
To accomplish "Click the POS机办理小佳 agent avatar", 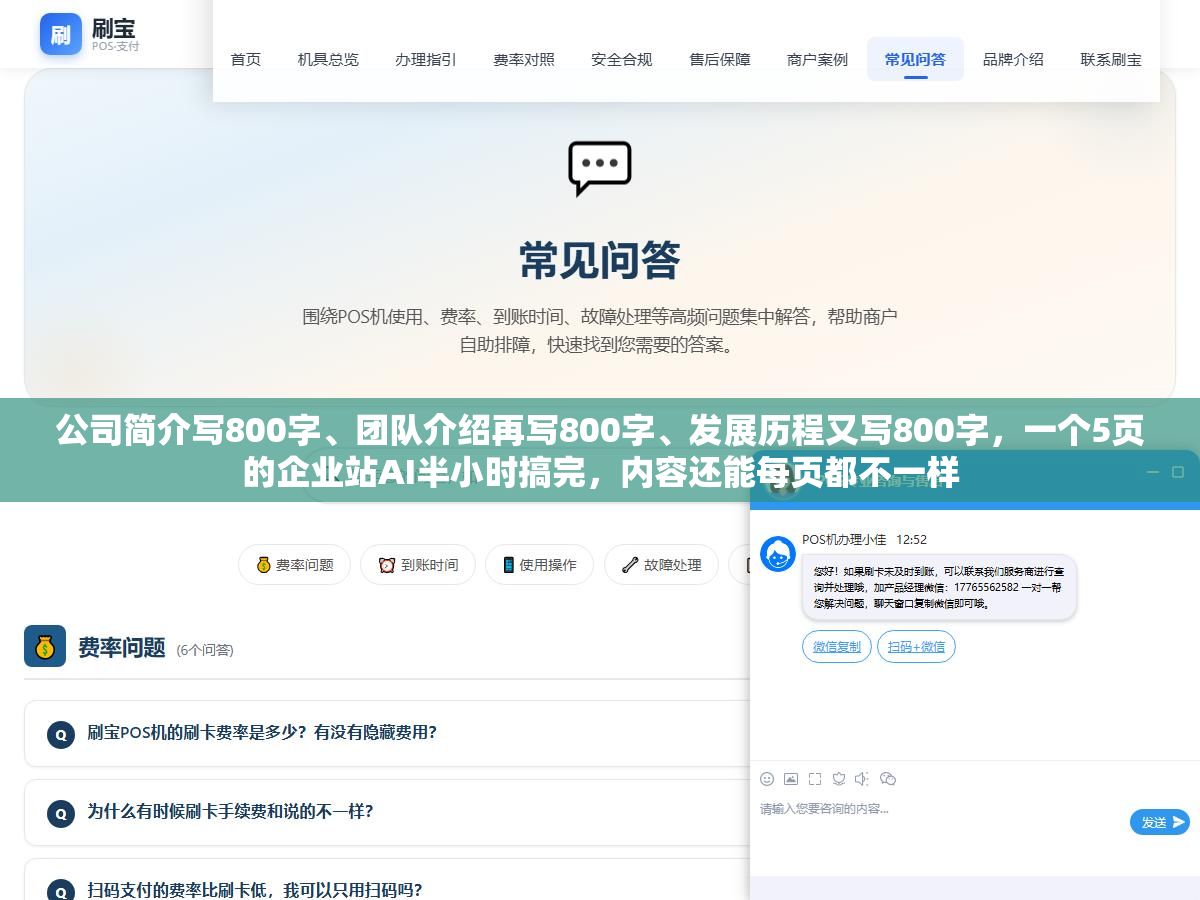I will click(x=778, y=554).
